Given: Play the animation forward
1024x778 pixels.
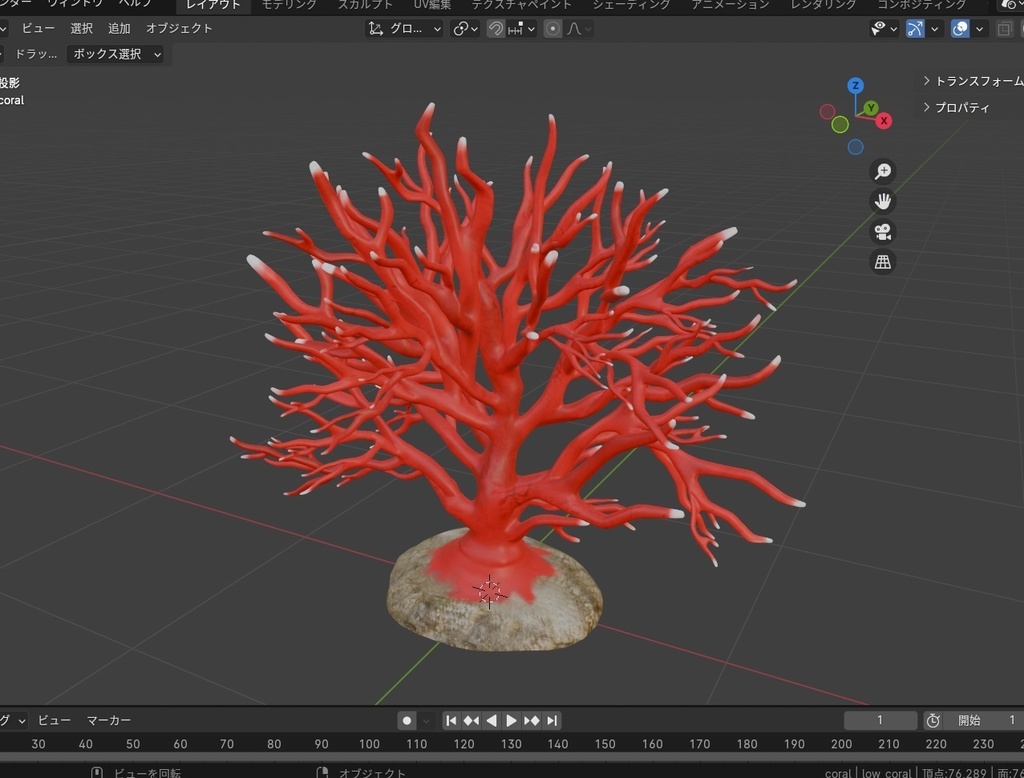Looking at the screenshot, I should coord(512,720).
